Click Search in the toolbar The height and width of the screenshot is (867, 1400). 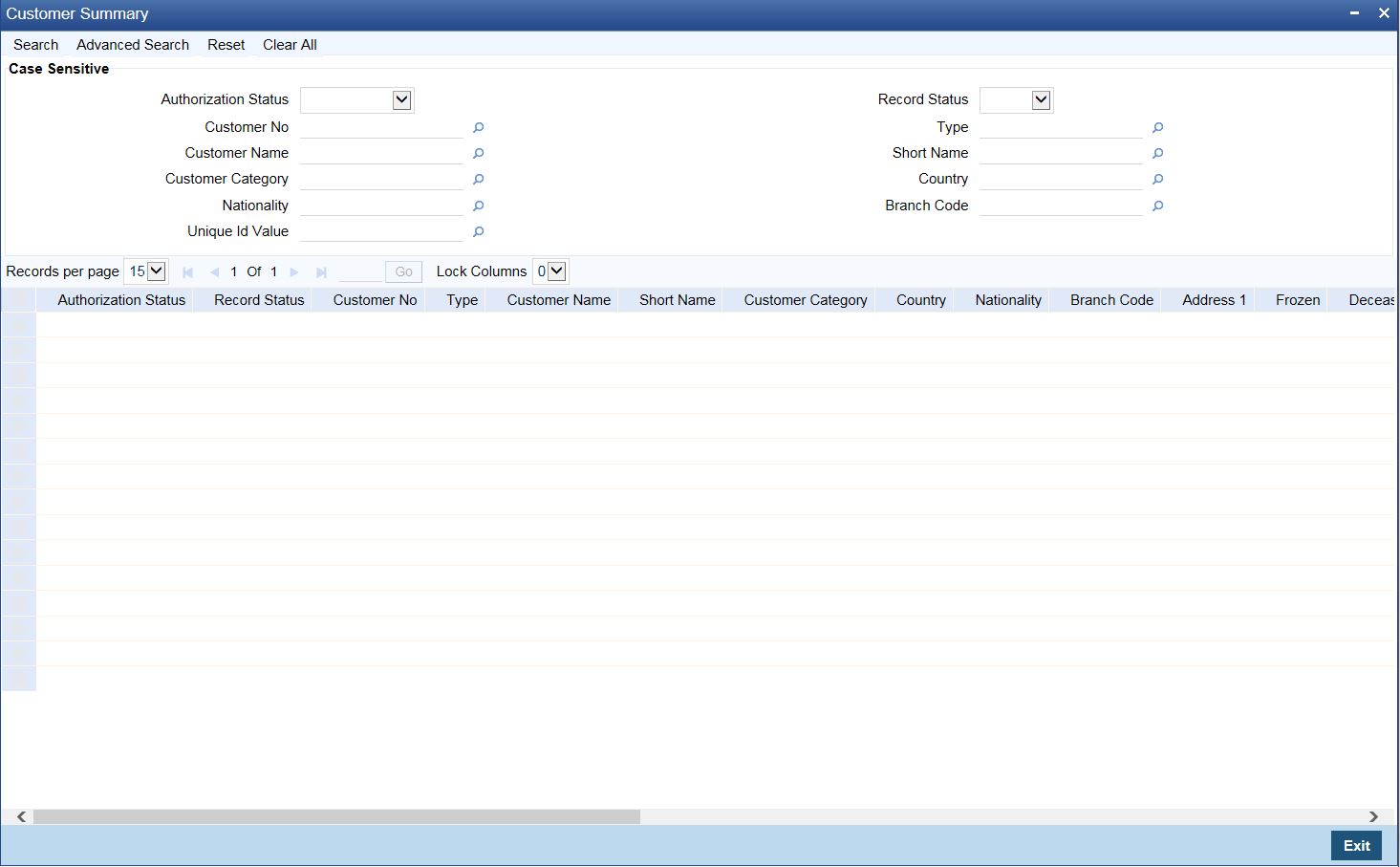pos(36,45)
